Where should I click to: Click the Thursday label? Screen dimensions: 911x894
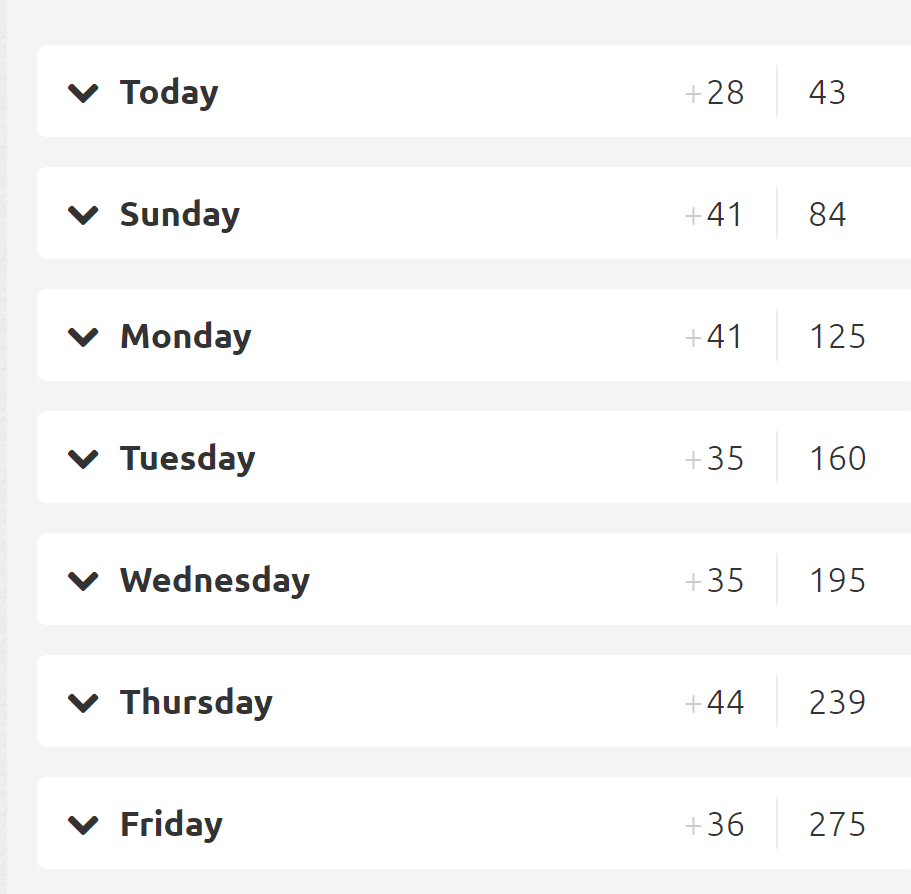196,703
